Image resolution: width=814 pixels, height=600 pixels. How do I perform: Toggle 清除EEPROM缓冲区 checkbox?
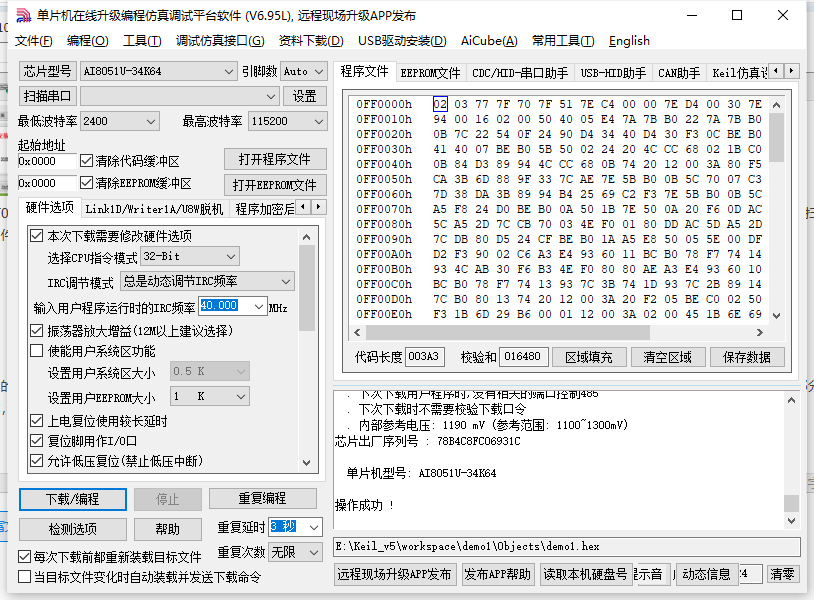87,183
